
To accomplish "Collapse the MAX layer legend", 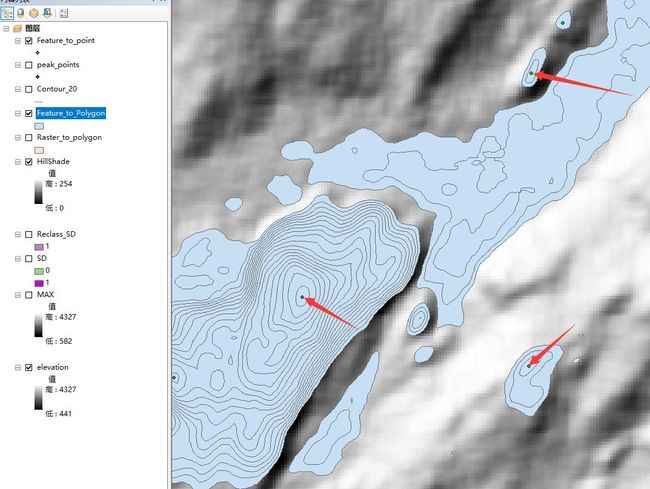I will pos(18,295).
